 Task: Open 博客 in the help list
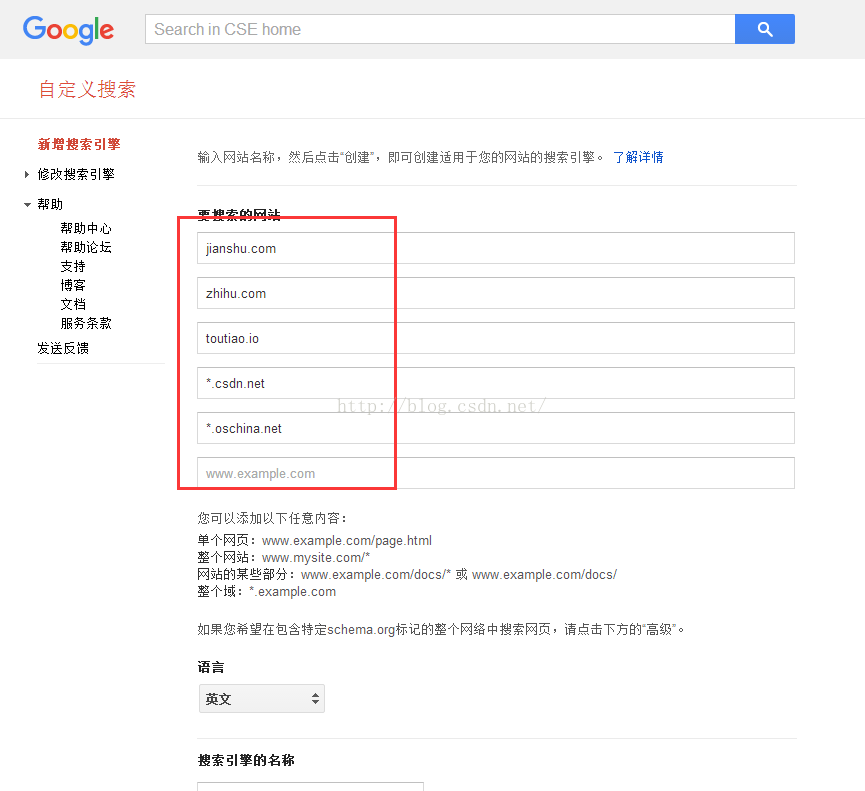point(73,285)
